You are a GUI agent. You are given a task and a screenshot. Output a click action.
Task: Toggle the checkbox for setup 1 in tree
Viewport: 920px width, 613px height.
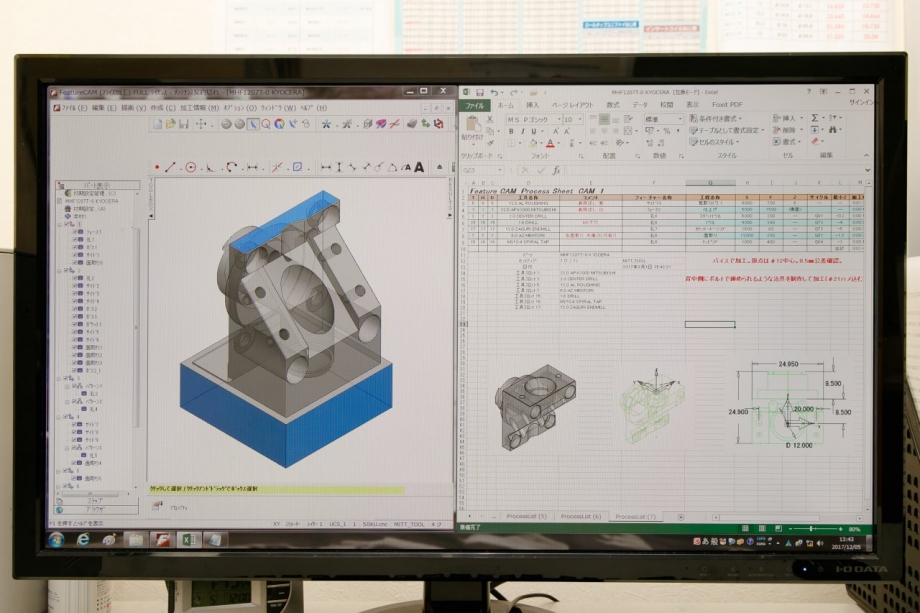click(x=66, y=224)
